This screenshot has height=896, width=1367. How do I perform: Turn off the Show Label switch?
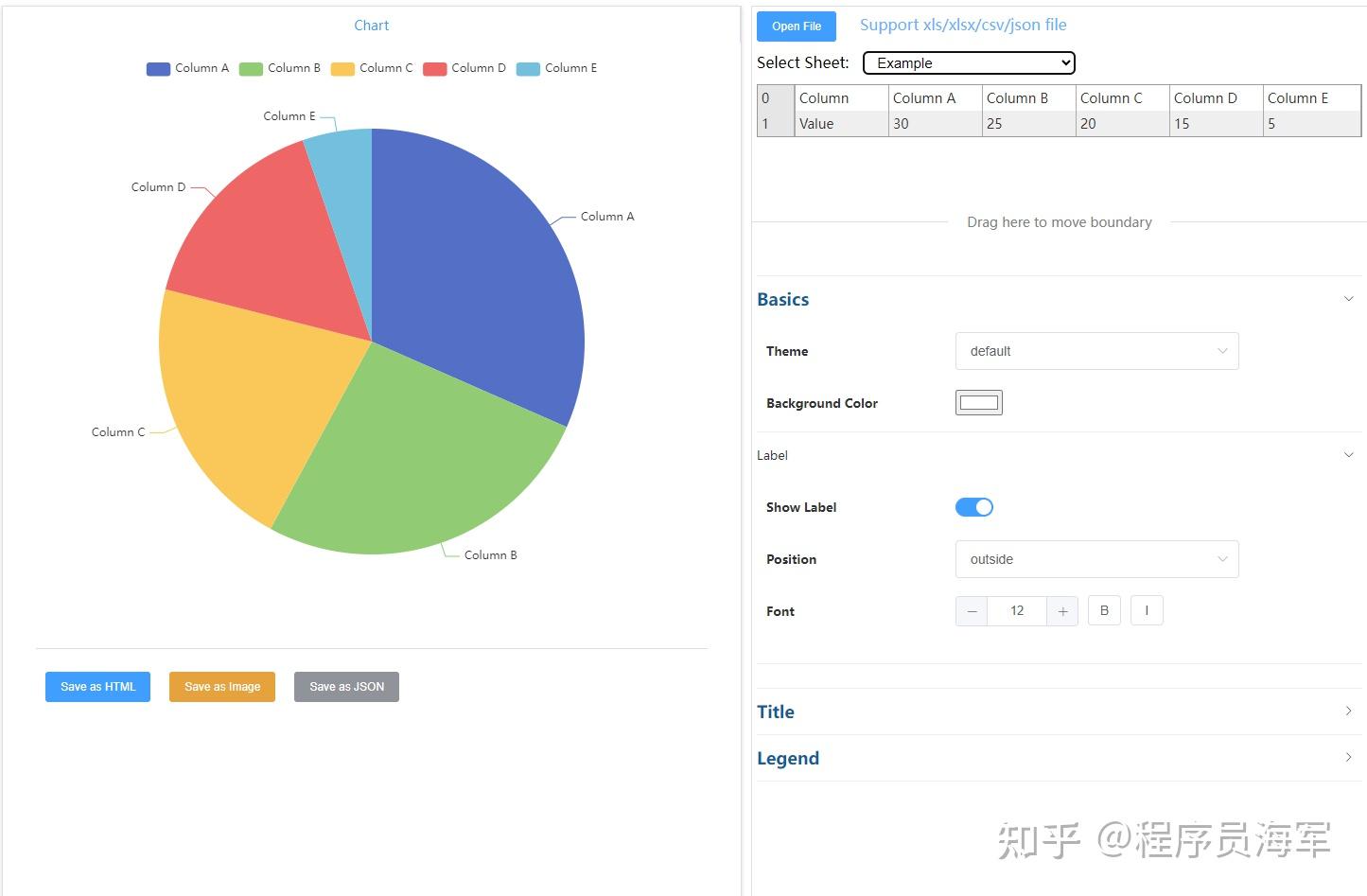(974, 507)
